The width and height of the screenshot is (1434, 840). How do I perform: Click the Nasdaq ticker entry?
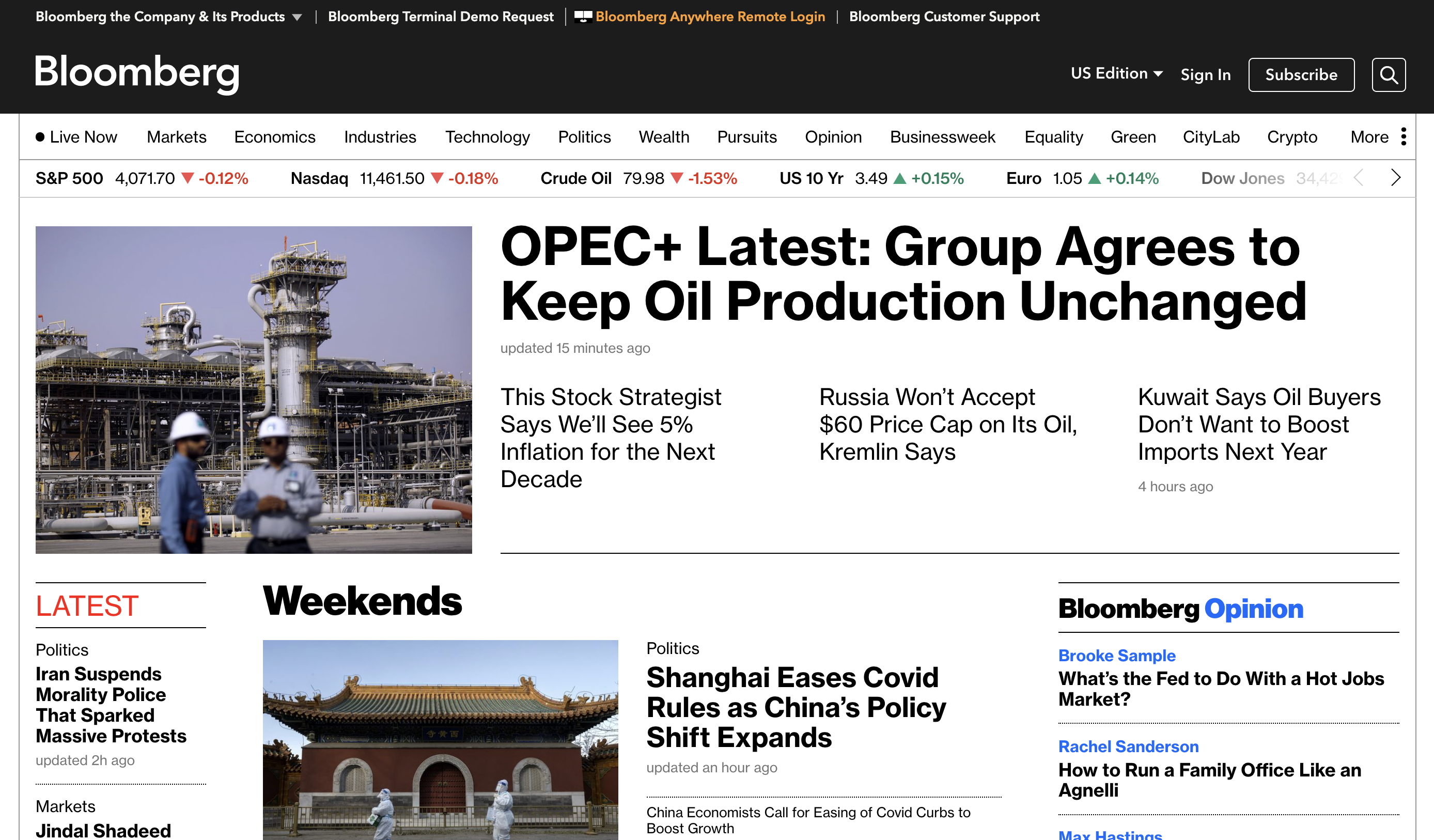394,178
